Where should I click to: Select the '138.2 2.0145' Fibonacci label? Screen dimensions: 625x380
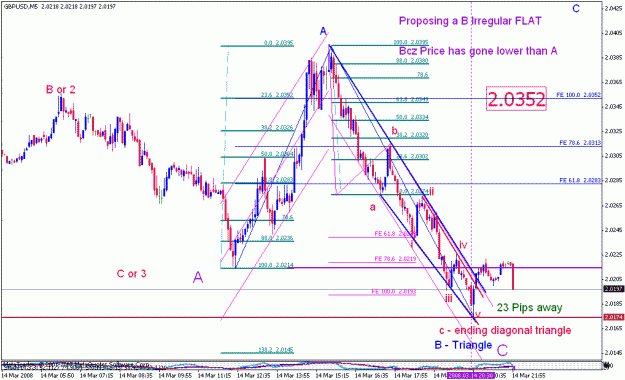(276, 350)
